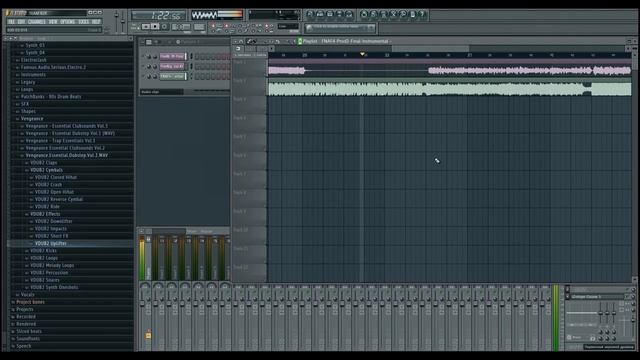Click the 1:22:56 time display
640x360 pixels.
click(x=158, y=16)
